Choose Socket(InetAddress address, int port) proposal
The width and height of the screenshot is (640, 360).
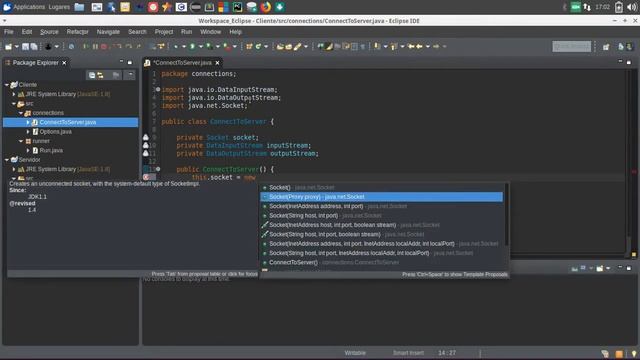click(382, 206)
